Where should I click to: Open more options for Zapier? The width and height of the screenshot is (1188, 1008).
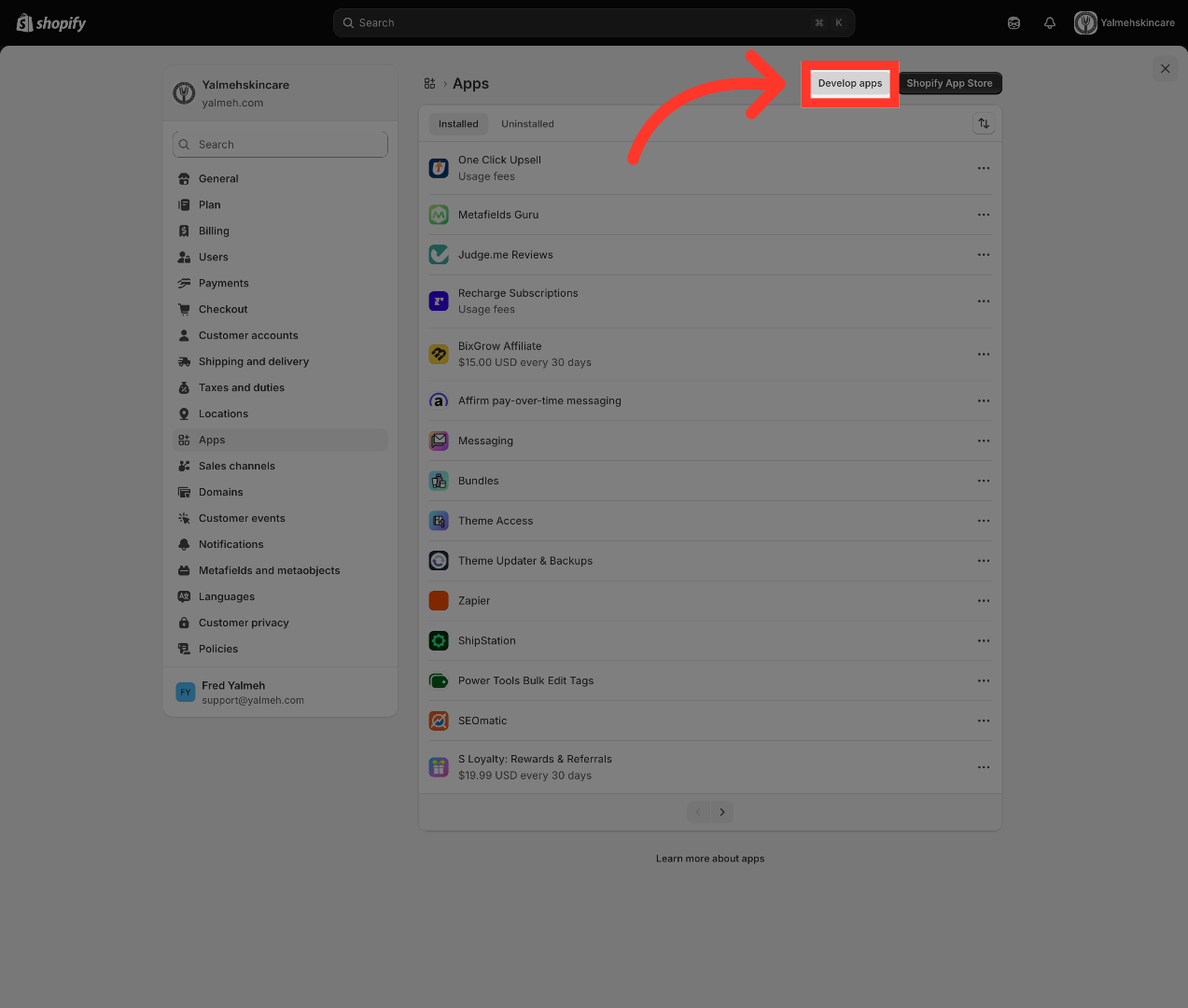click(x=984, y=601)
